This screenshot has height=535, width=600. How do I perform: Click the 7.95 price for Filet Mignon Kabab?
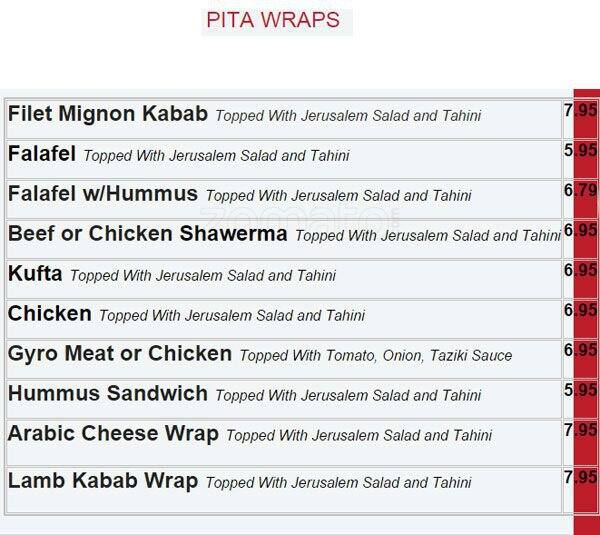click(x=580, y=111)
